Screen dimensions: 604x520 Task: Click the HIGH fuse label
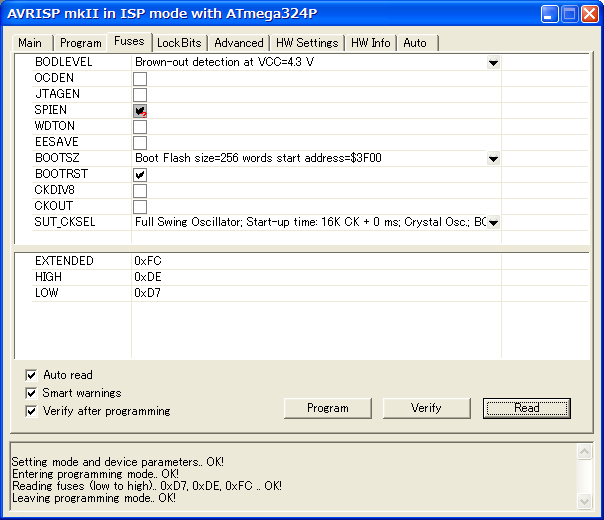48,277
